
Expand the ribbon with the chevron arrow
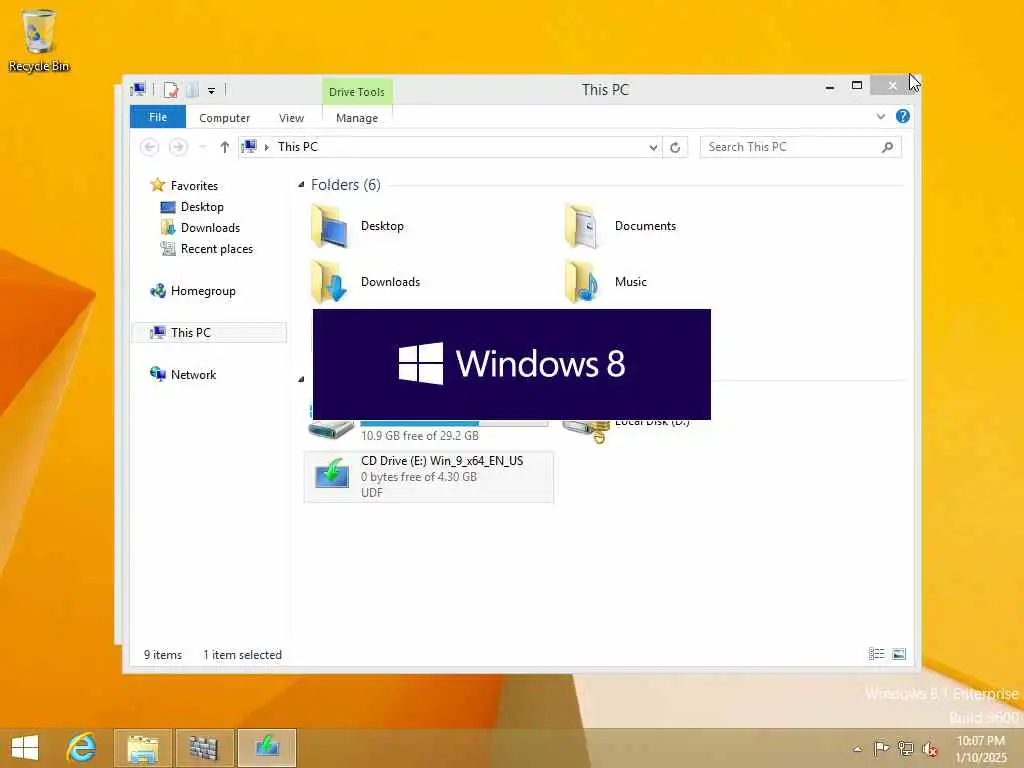[x=880, y=117]
